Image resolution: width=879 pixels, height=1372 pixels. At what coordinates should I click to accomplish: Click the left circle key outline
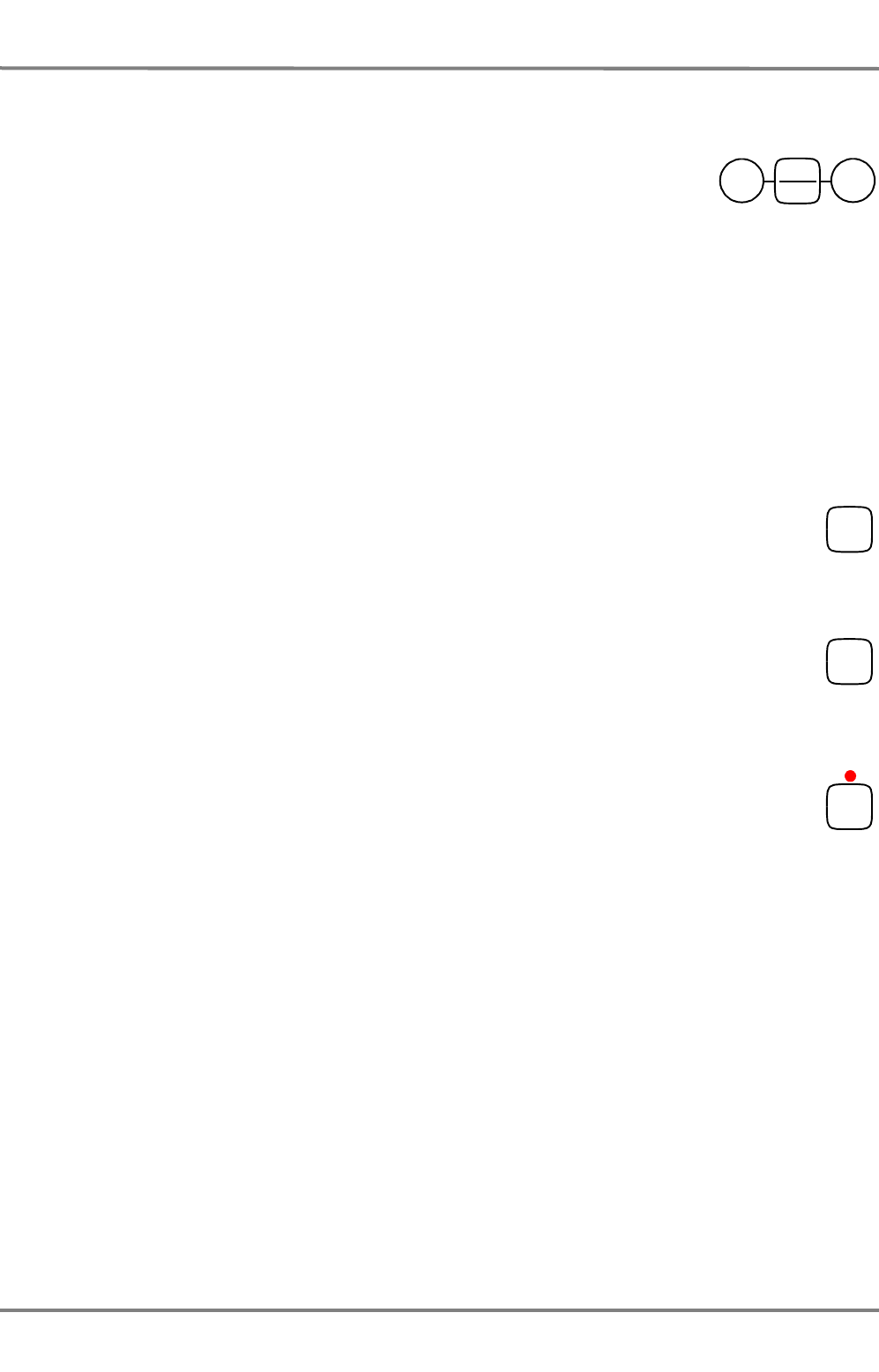point(741,181)
